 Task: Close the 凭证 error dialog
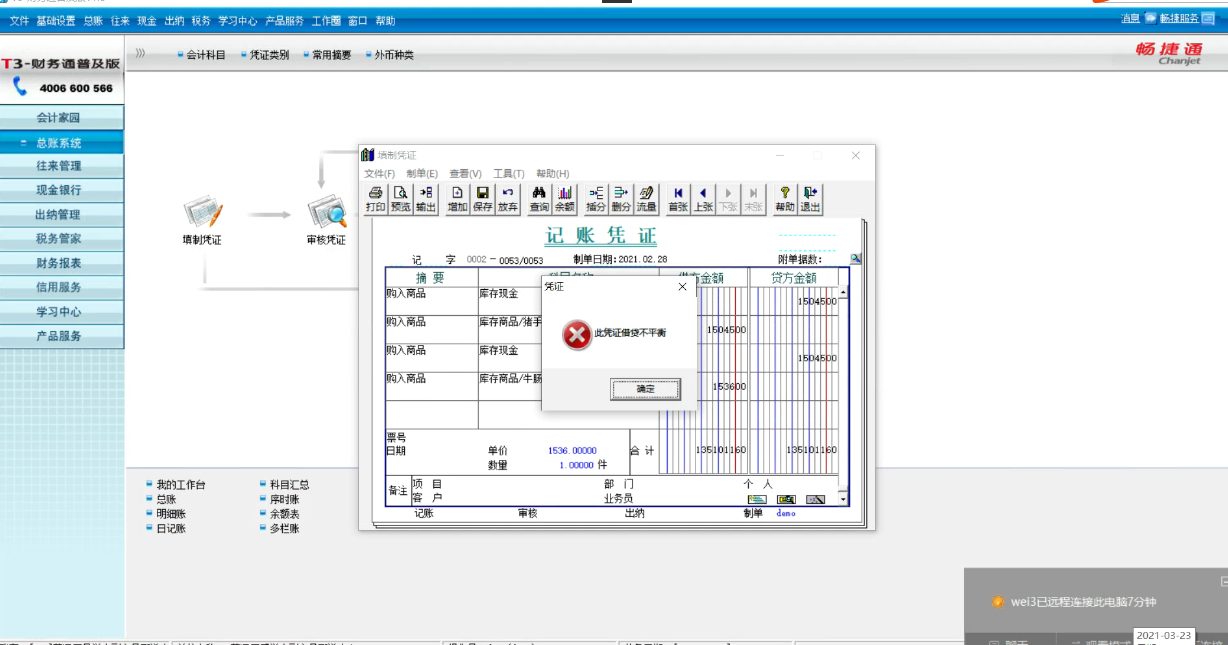tap(683, 286)
